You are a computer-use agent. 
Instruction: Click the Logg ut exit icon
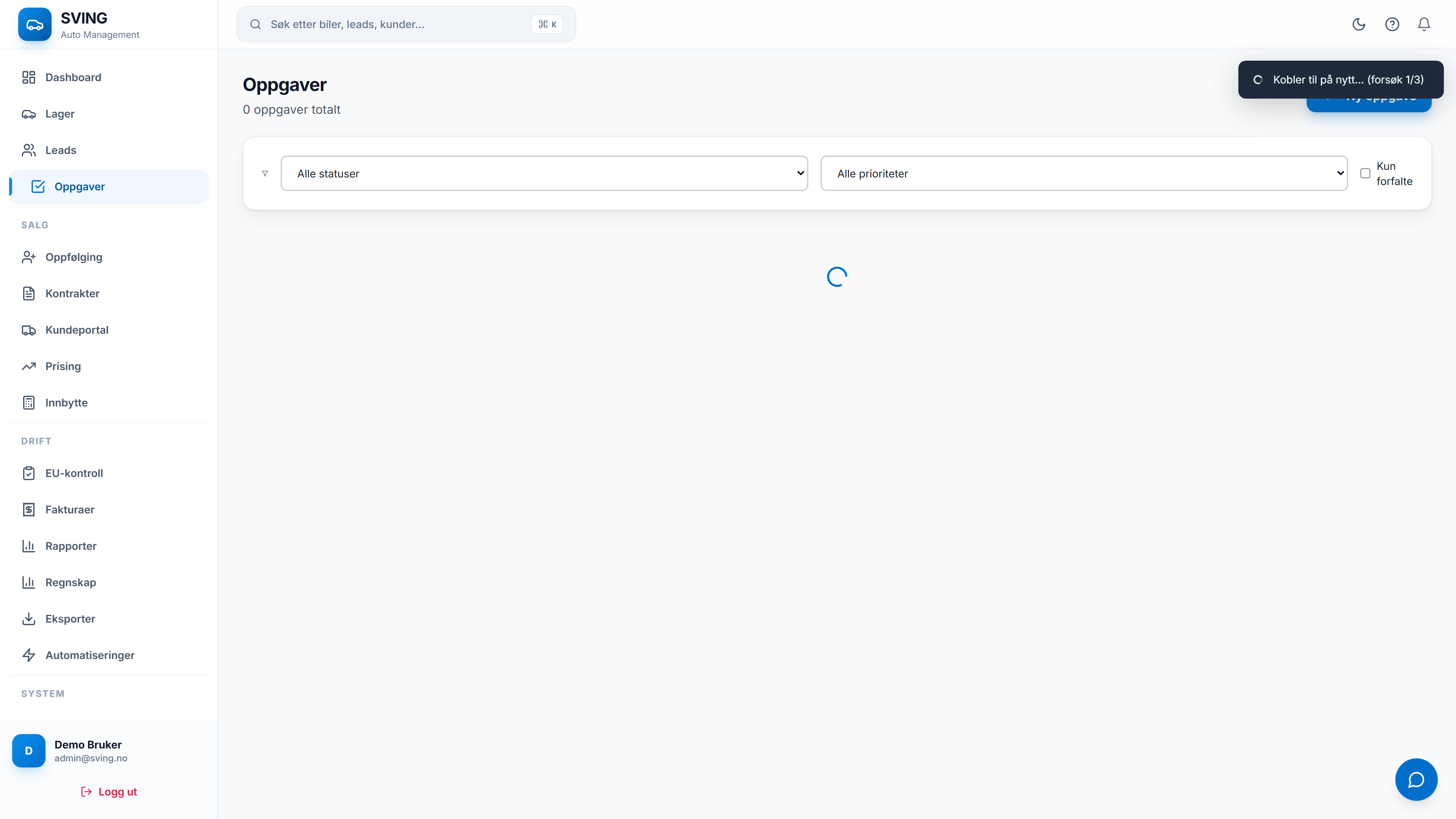click(x=86, y=792)
